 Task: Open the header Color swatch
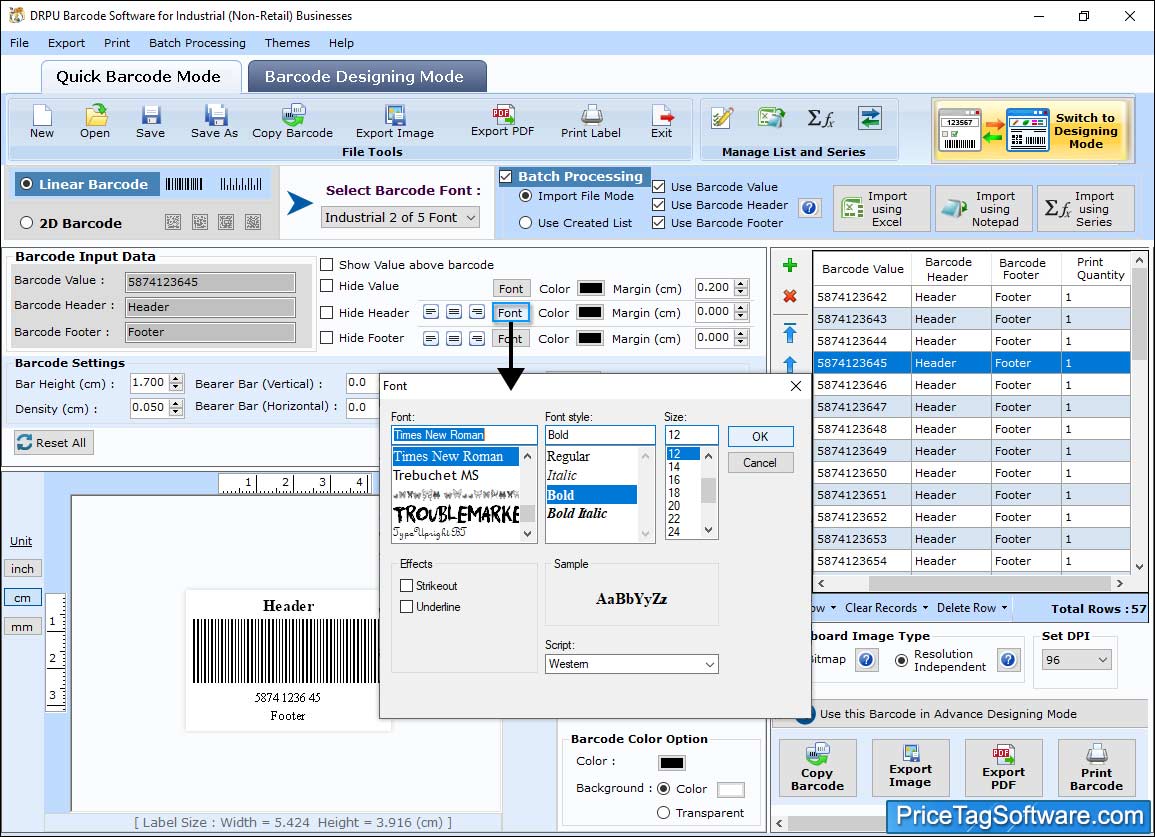pos(590,312)
